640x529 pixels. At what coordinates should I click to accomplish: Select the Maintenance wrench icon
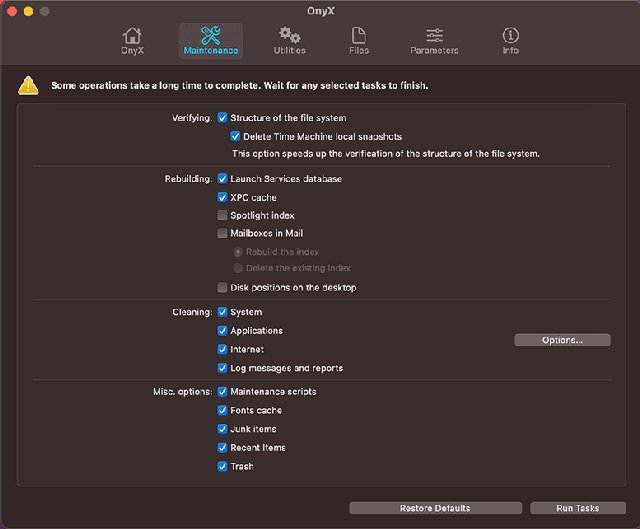click(209, 37)
